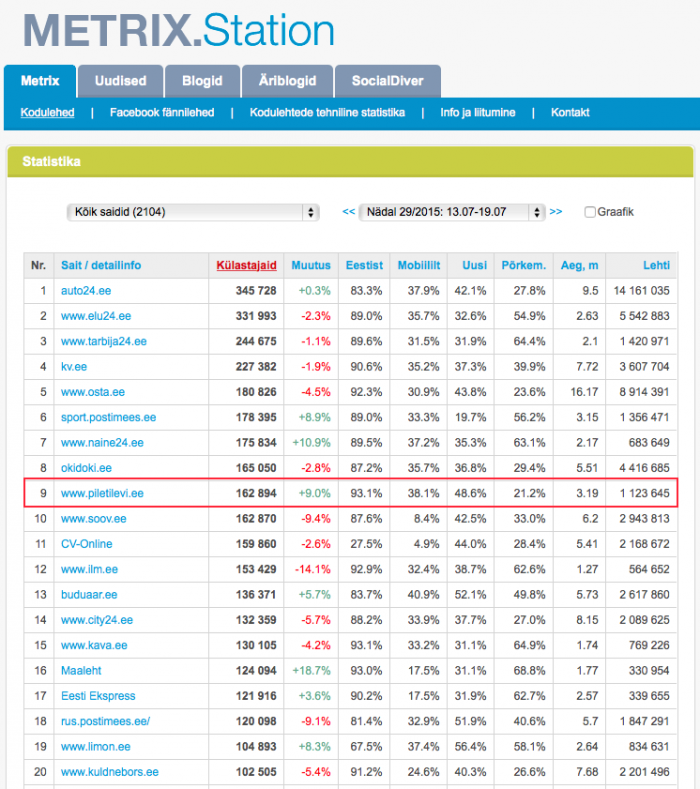
Task: Open Kodulehtede tehniline statistika link
Action: [327, 112]
